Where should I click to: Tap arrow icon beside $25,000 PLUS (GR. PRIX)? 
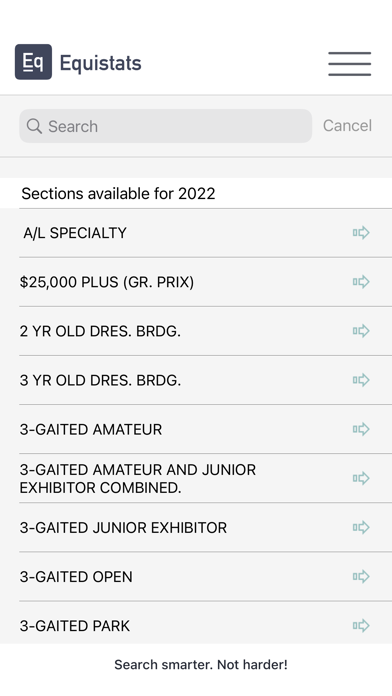(361, 282)
